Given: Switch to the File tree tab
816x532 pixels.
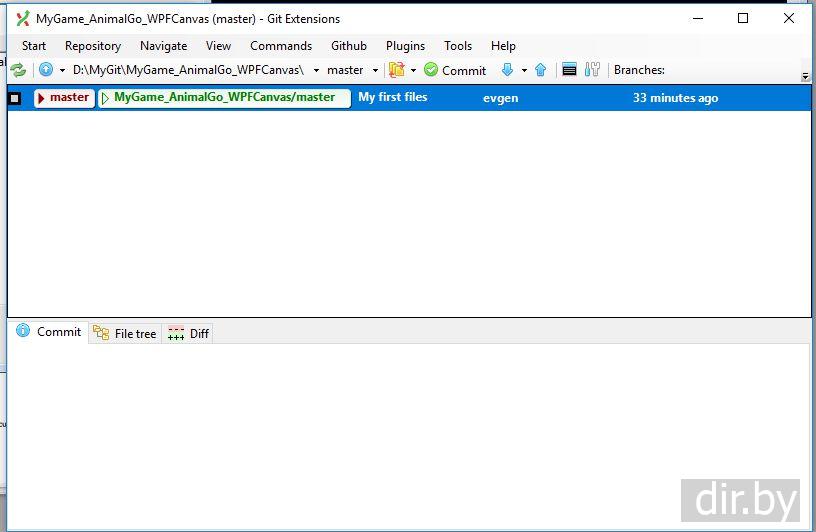Looking at the screenshot, I should pos(126,334).
